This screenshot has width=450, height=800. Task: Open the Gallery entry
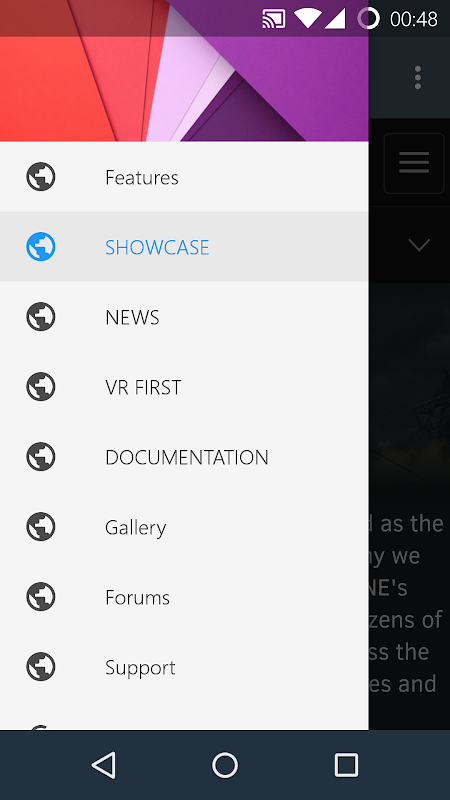[x=184, y=526]
